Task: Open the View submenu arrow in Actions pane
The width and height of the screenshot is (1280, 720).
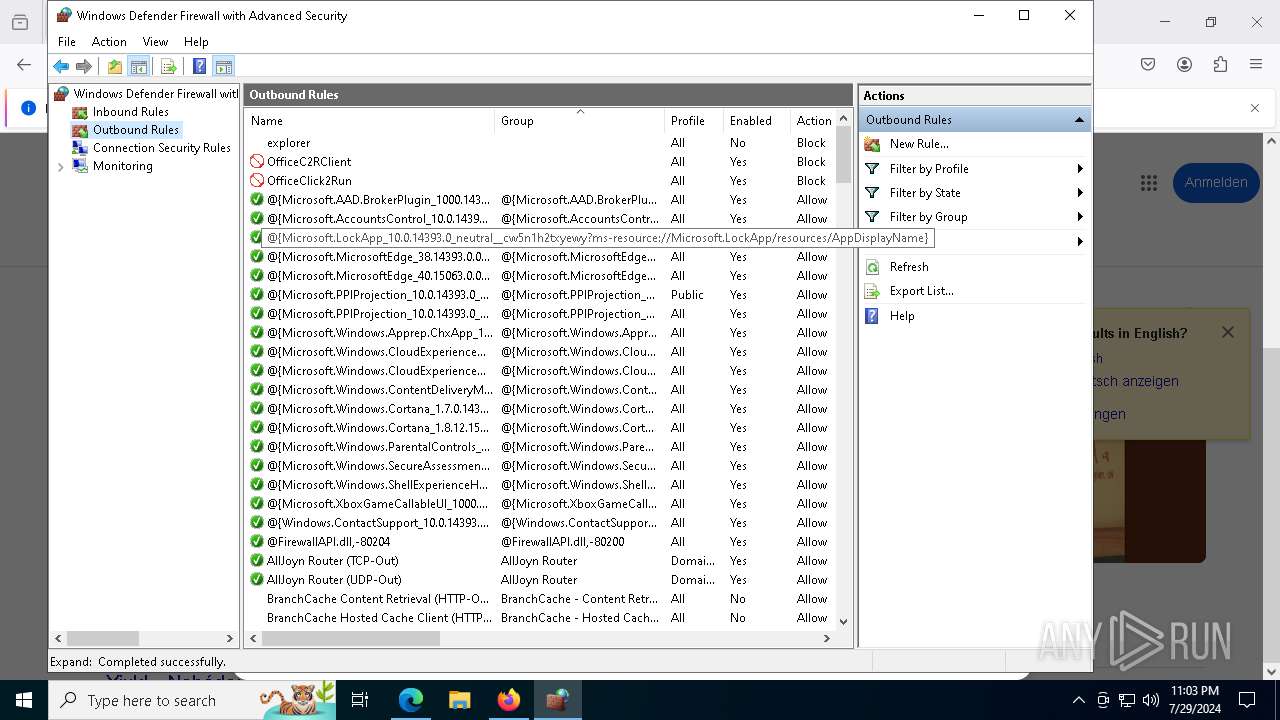Action: pyautogui.click(x=1080, y=241)
